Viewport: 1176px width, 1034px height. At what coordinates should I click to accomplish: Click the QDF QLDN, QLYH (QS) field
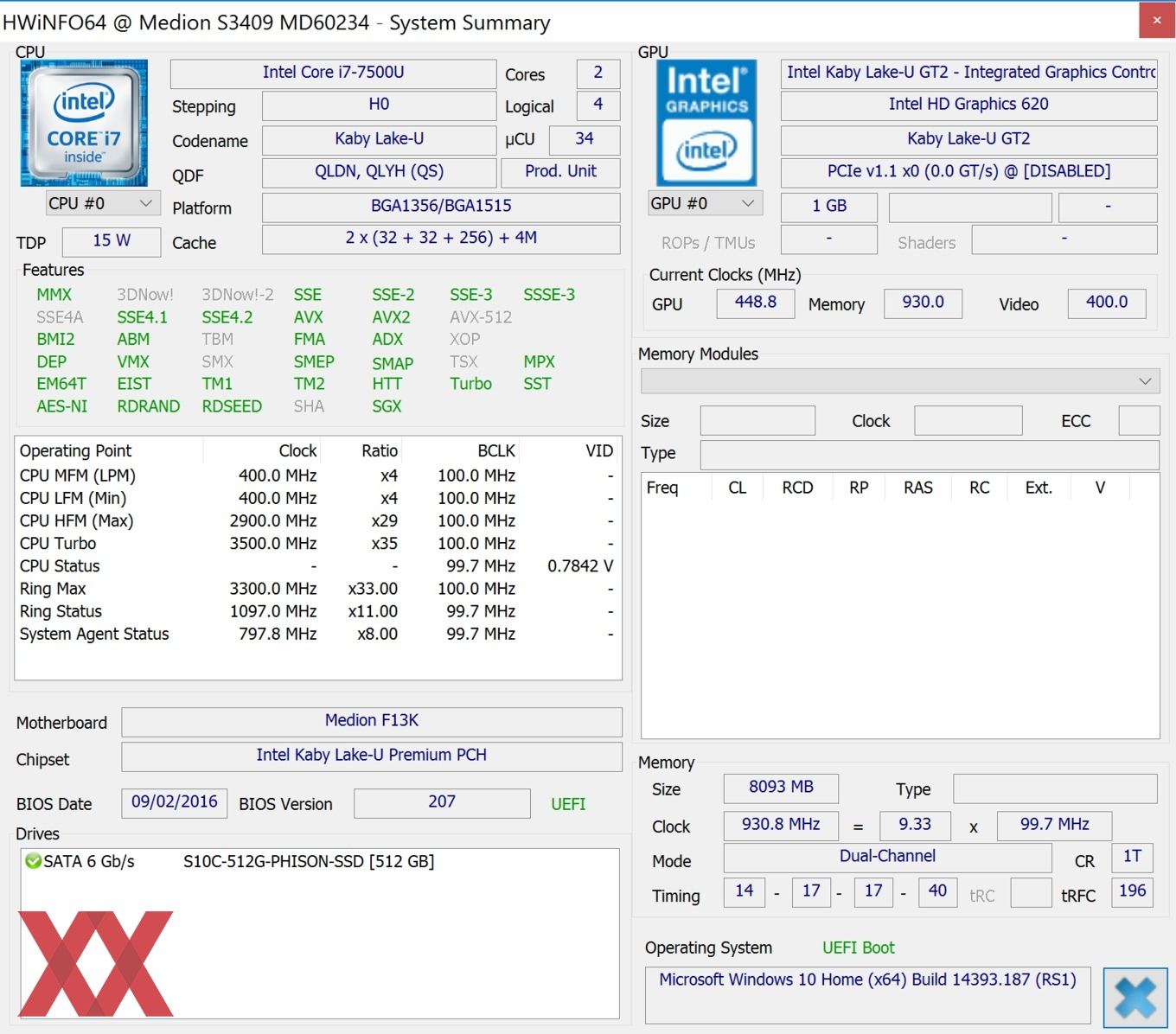coord(379,172)
